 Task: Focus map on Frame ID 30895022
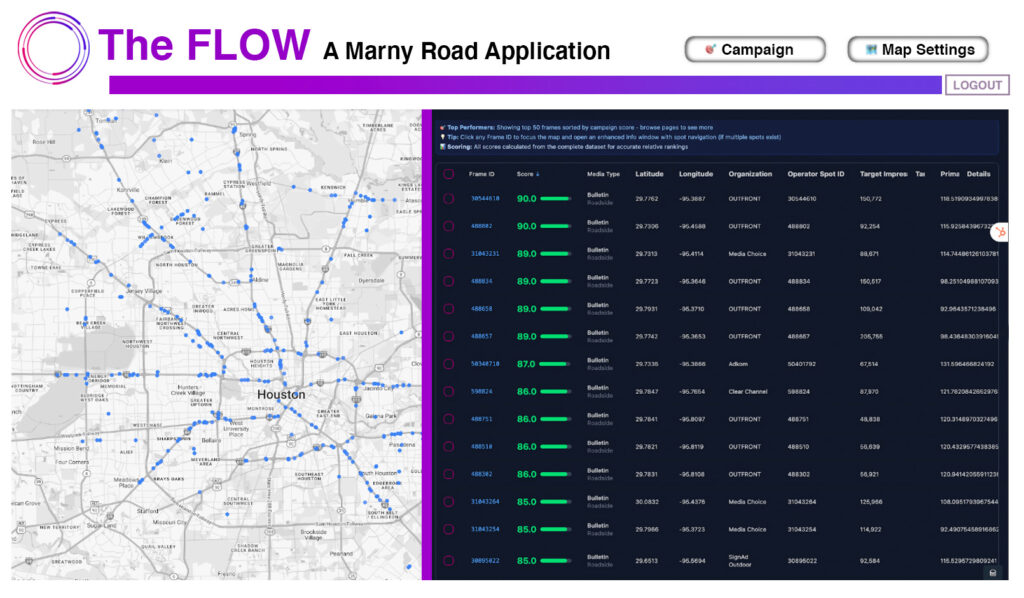(485, 561)
